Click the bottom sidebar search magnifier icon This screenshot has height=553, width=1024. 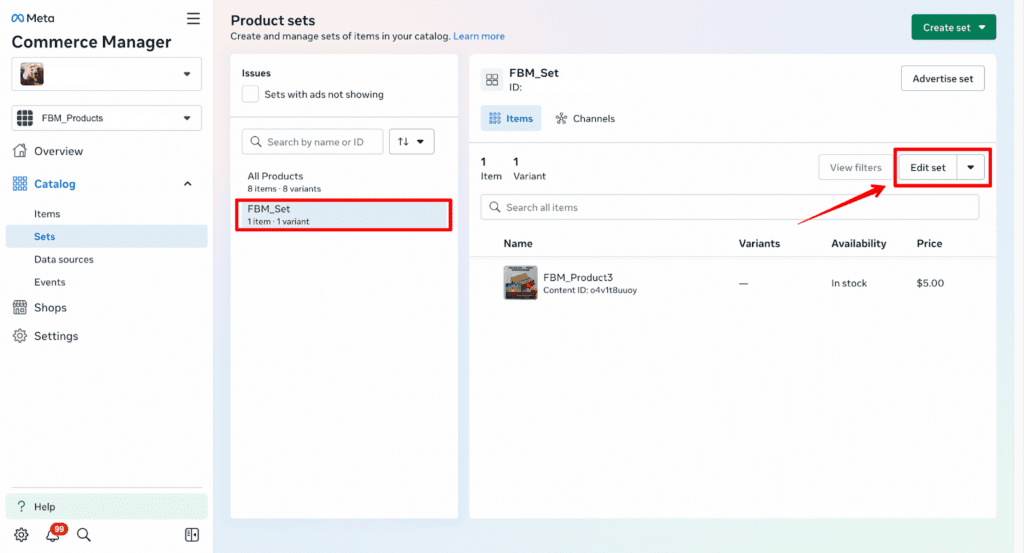tap(84, 535)
